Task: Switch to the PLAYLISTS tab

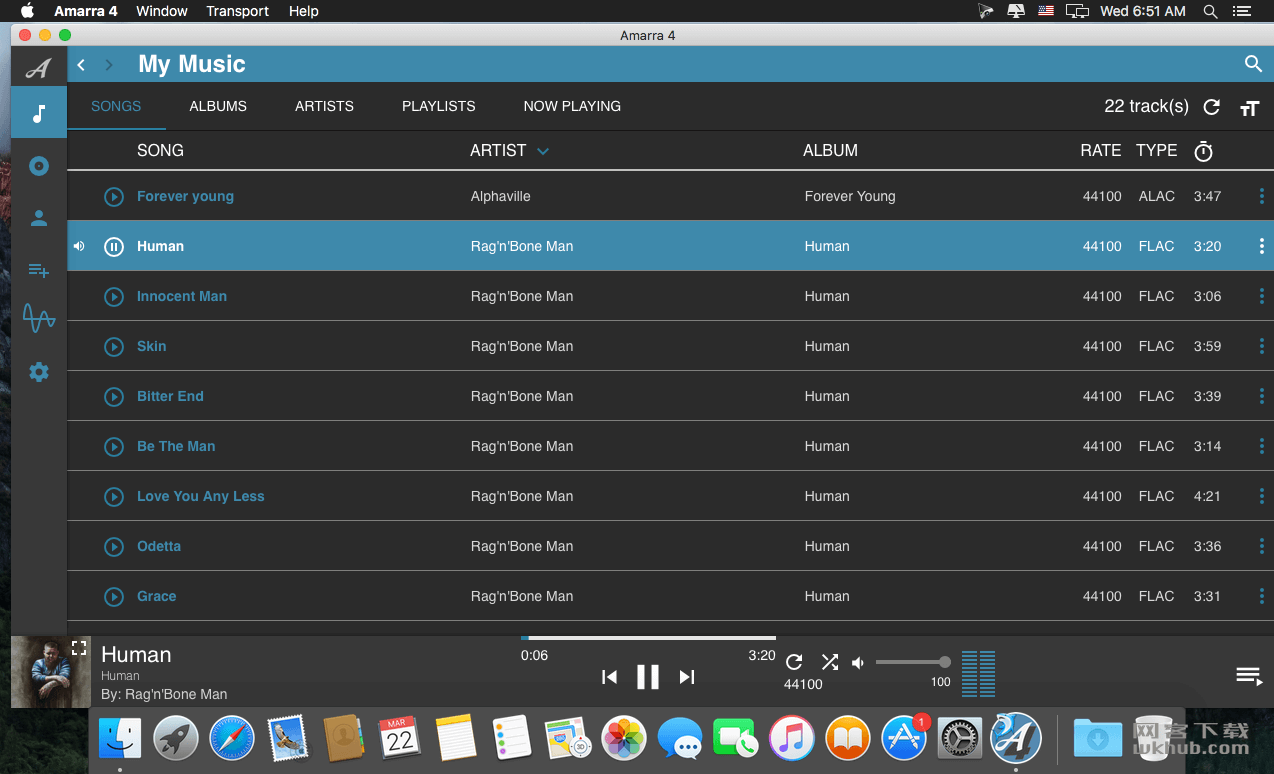Action: pos(439,106)
